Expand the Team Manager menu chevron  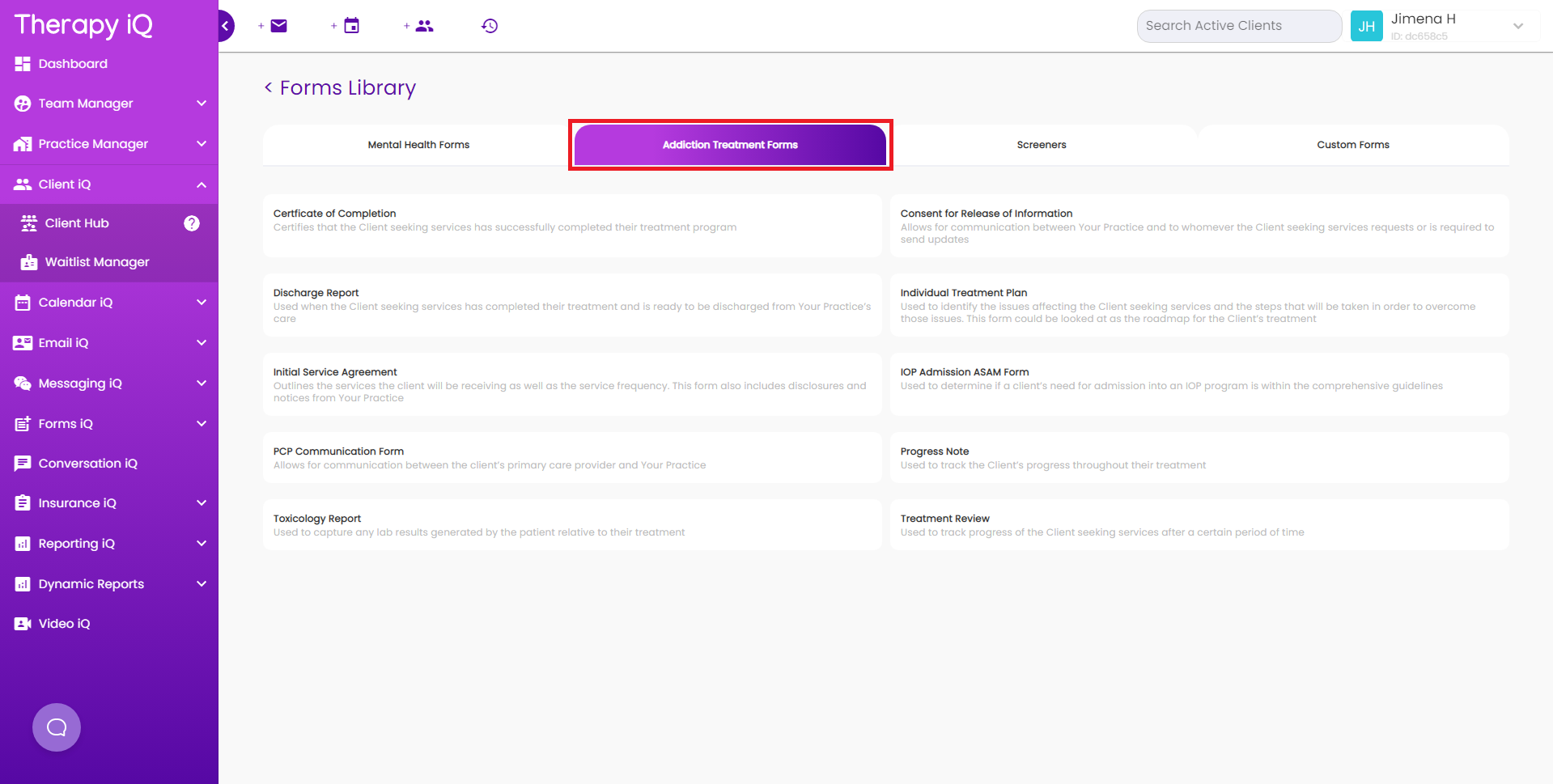(202, 104)
